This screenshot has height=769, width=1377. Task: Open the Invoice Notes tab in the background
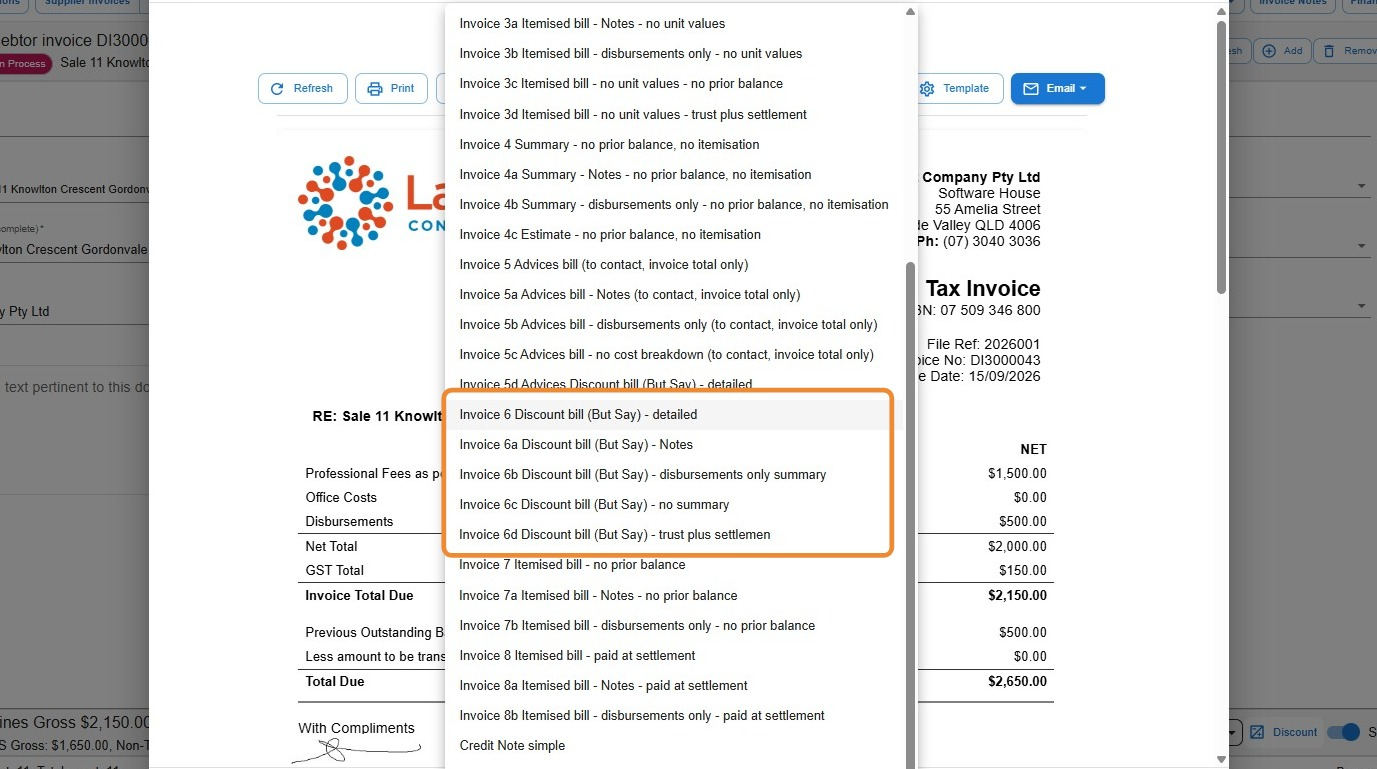[1292, 3]
